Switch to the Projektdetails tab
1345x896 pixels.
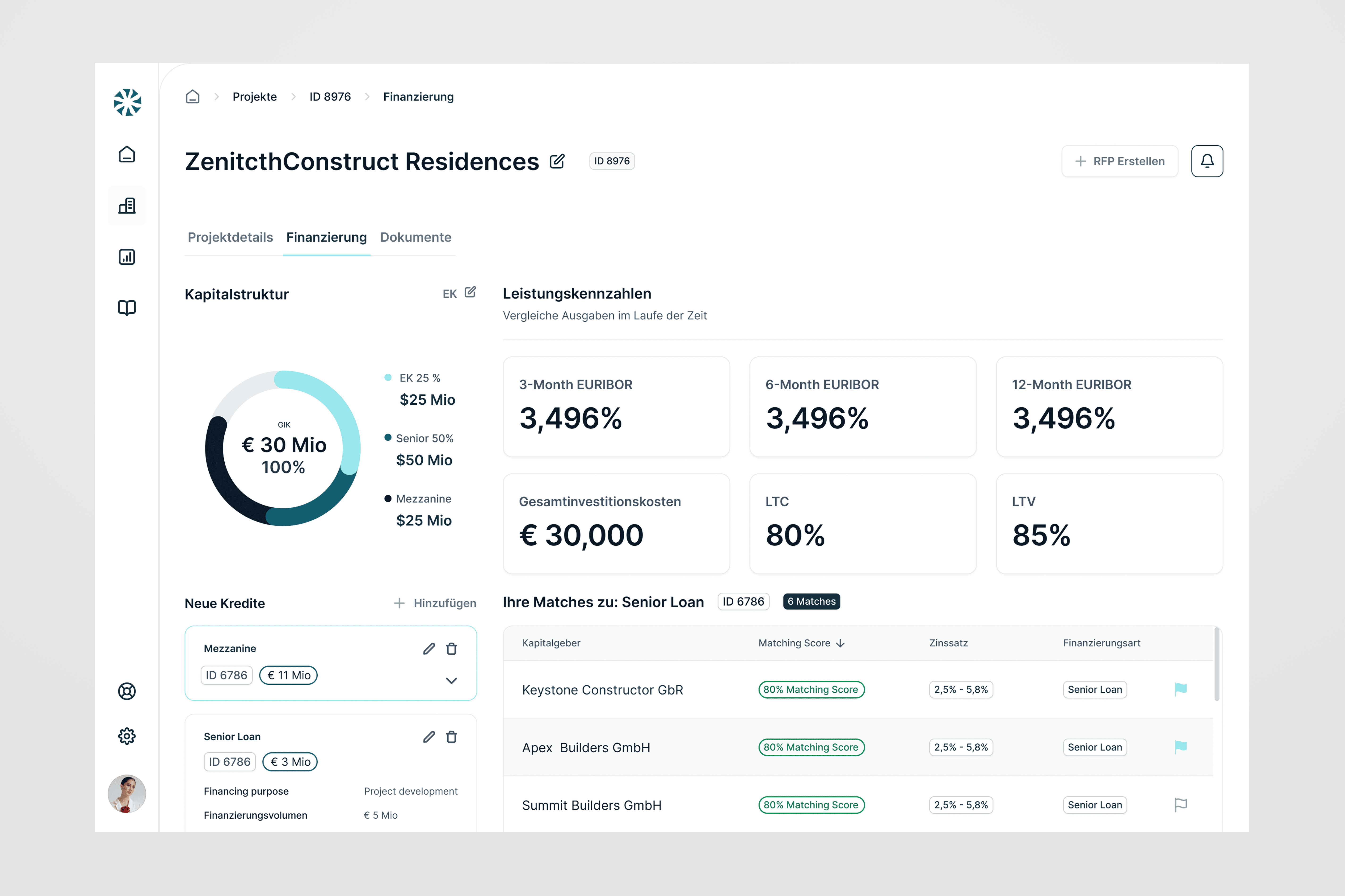(230, 237)
